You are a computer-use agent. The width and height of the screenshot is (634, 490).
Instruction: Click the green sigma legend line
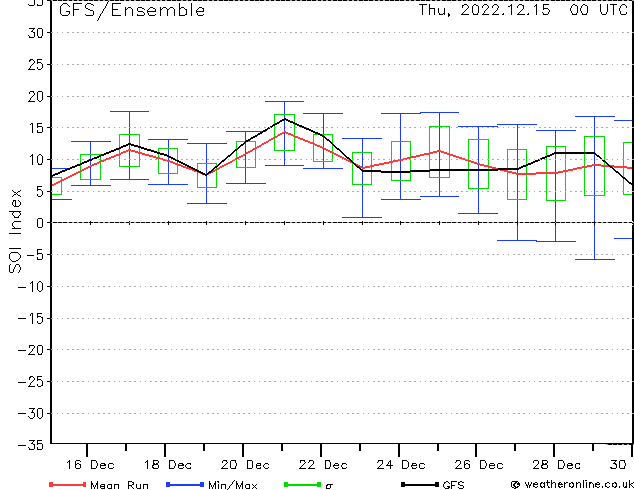[x=302, y=484]
